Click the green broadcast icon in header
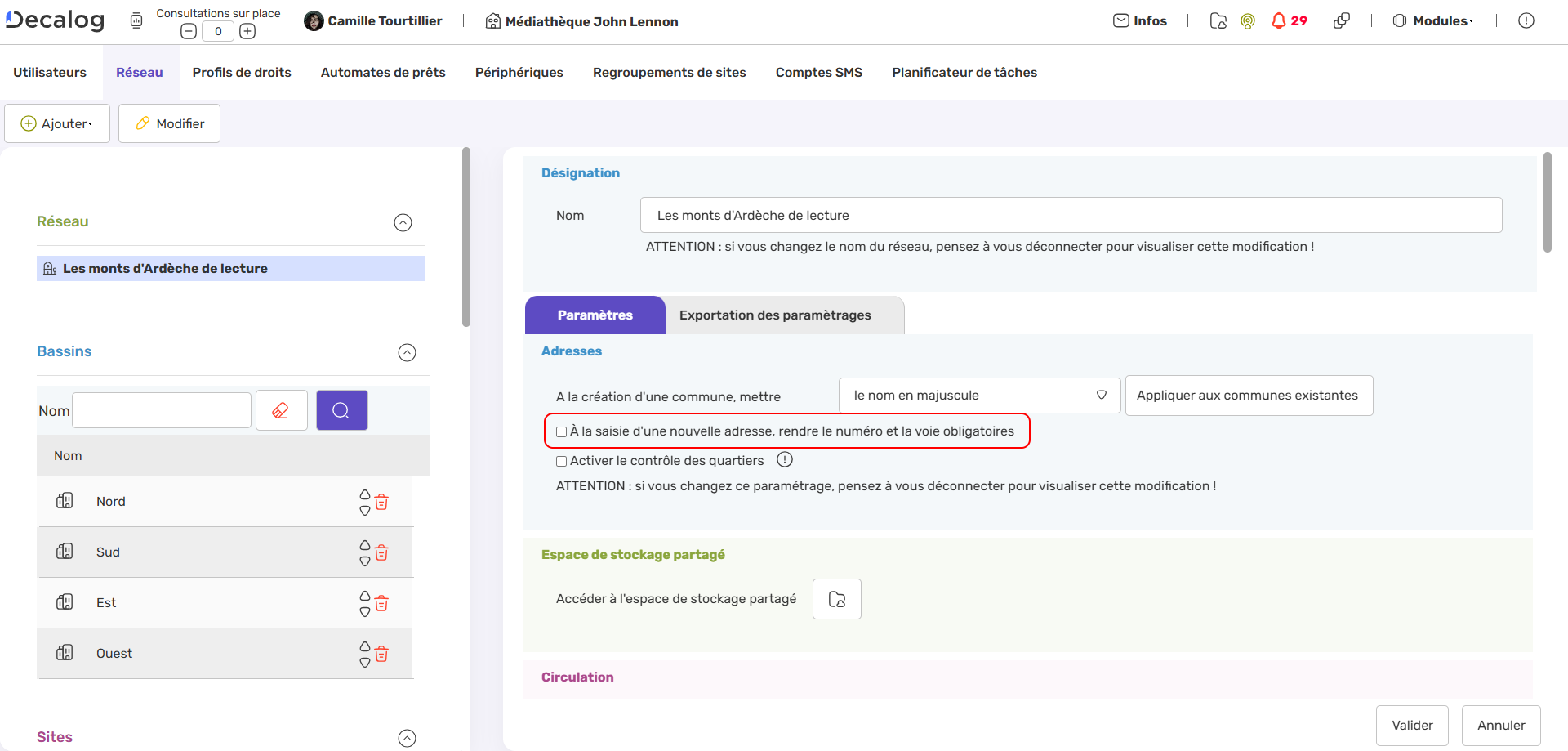This screenshot has height=751, width=1568. [1247, 21]
